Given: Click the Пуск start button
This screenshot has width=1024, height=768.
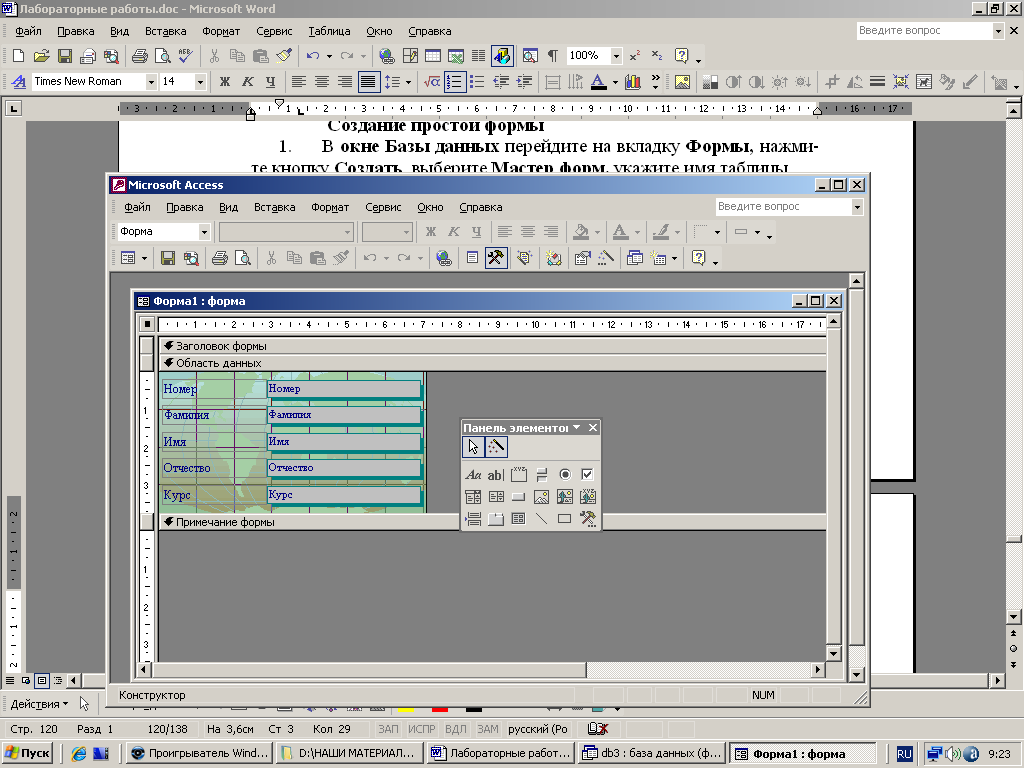Looking at the screenshot, I should pyautogui.click(x=27, y=753).
